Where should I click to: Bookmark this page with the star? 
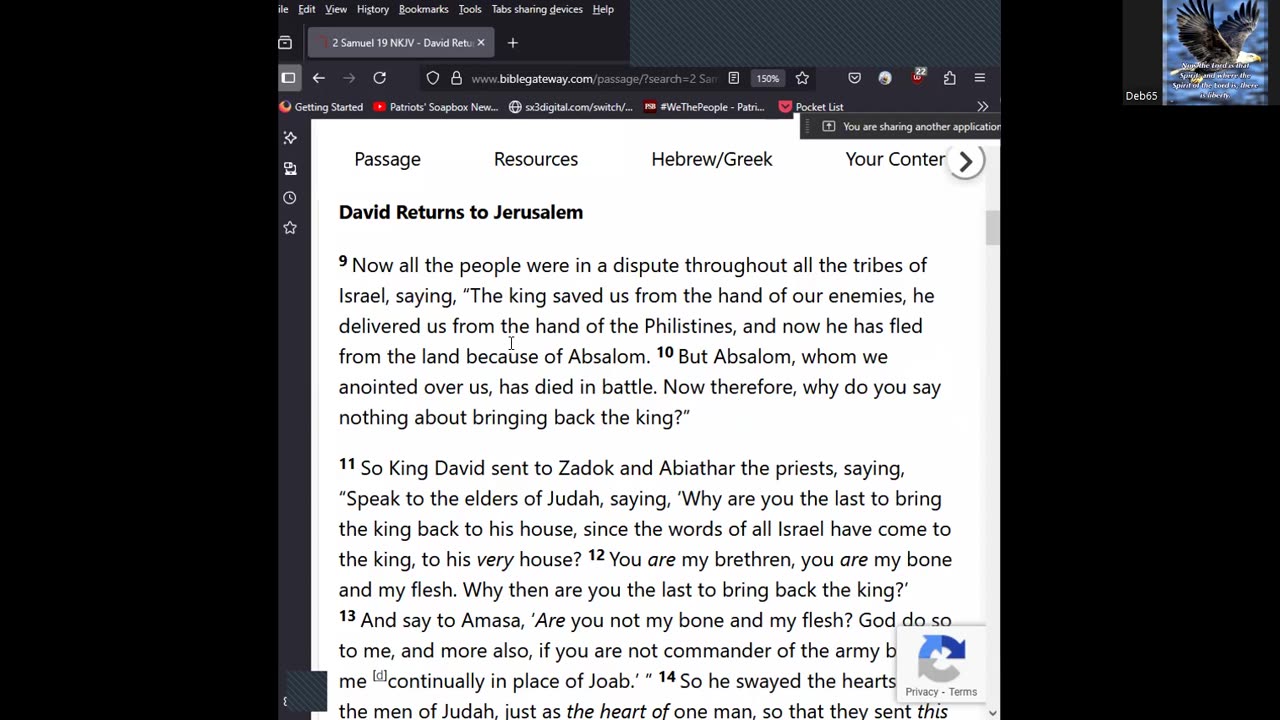point(802,78)
